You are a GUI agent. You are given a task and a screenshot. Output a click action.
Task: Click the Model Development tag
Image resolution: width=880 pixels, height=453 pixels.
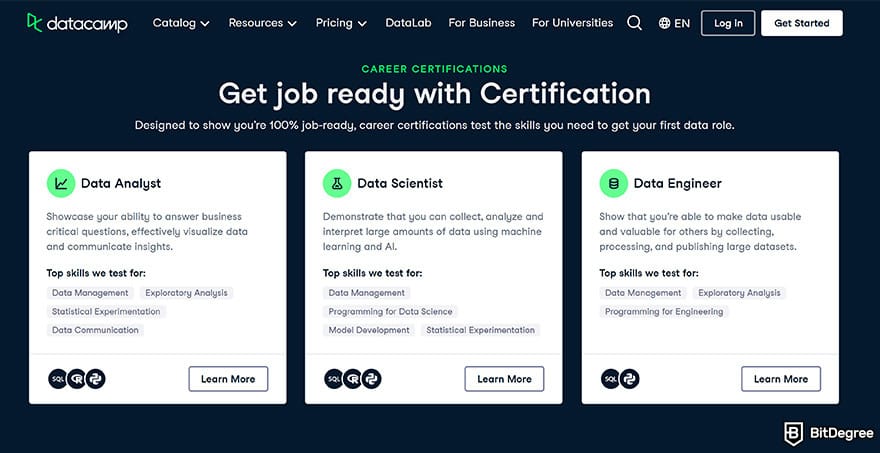(x=369, y=330)
